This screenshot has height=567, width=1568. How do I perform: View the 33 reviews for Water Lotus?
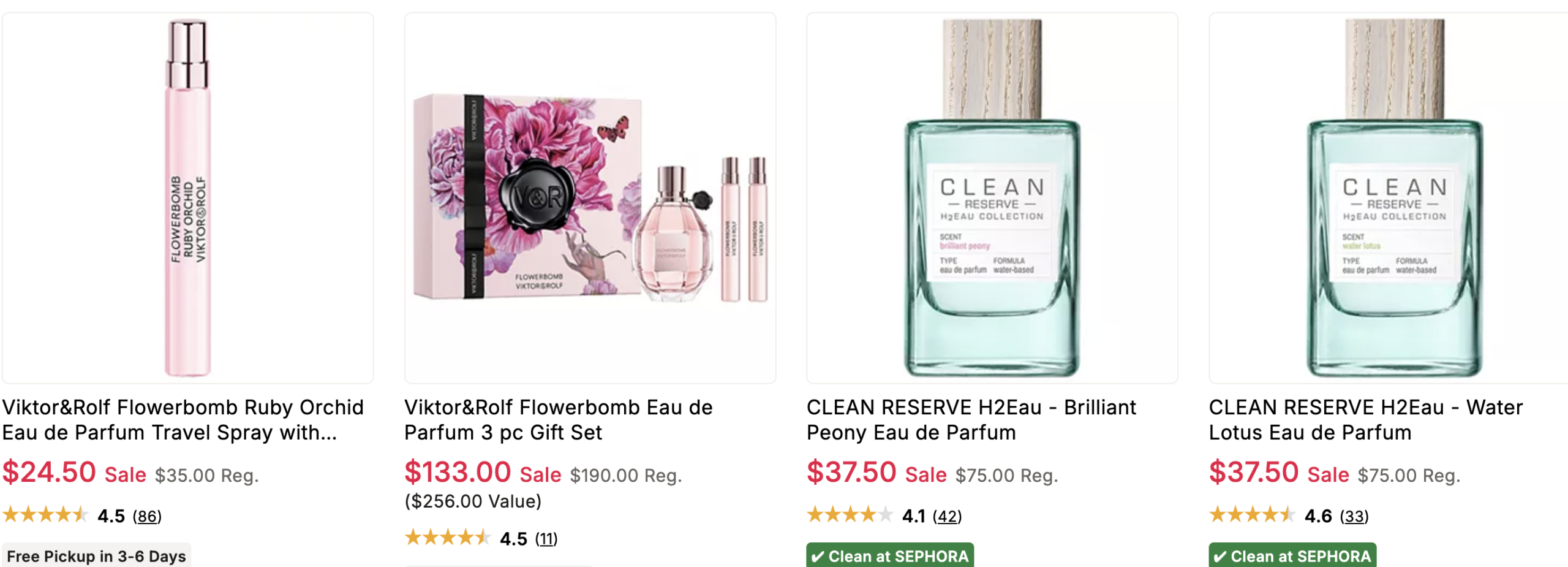[x=1354, y=516]
